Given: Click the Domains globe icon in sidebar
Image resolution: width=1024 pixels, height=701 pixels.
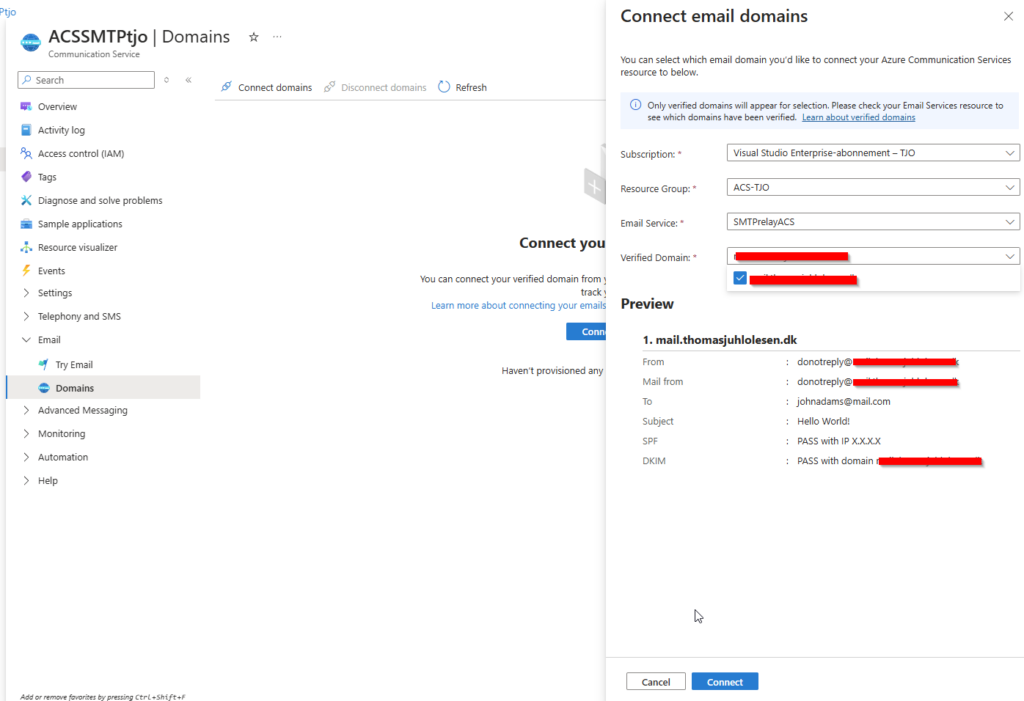Looking at the screenshot, I should pos(44,388).
